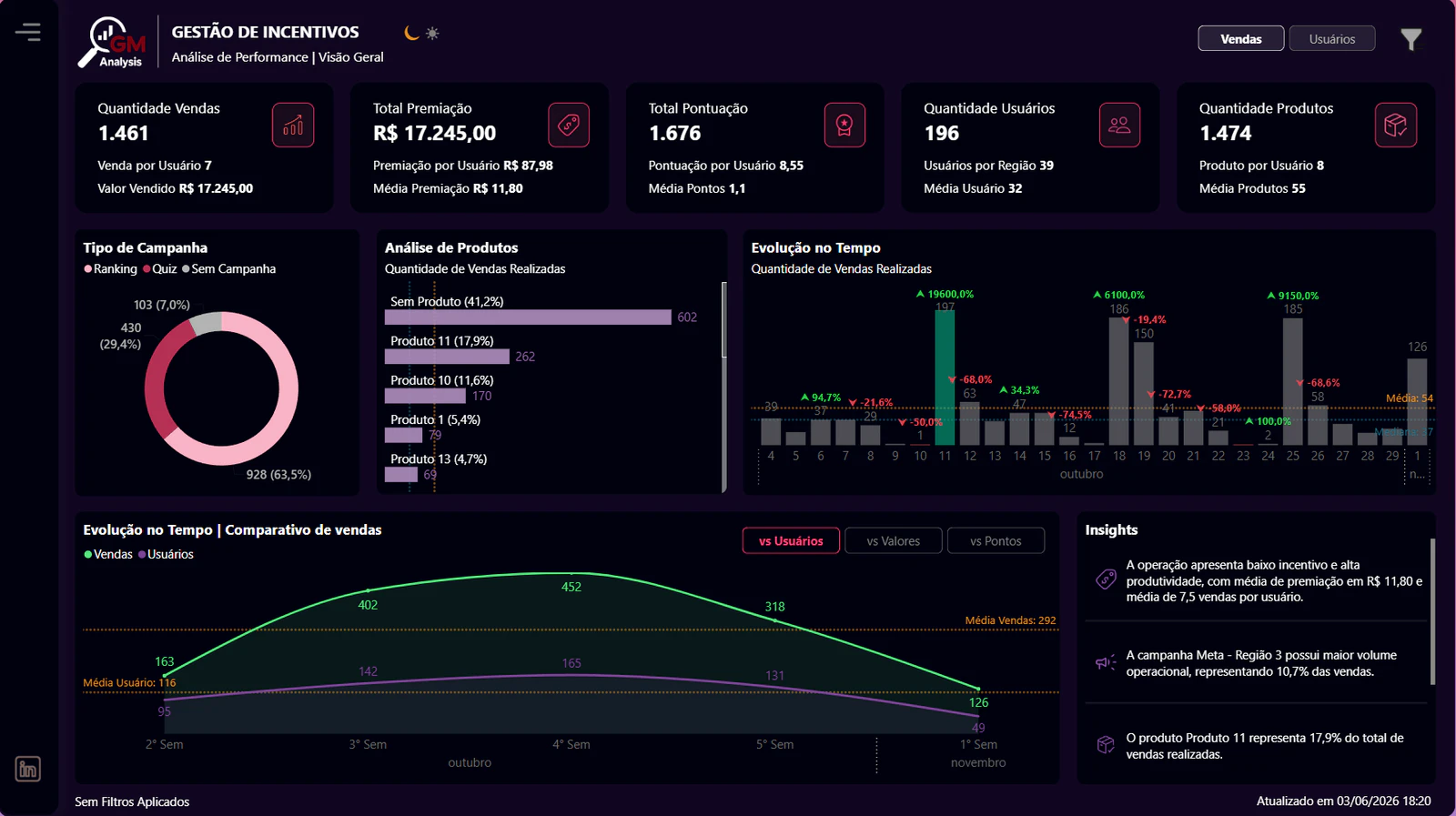The width and height of the screenshot is (1456, 816).
Task: Select the November 1 column valued 126
Action: pyautogui.click(x=1417, y=402)
